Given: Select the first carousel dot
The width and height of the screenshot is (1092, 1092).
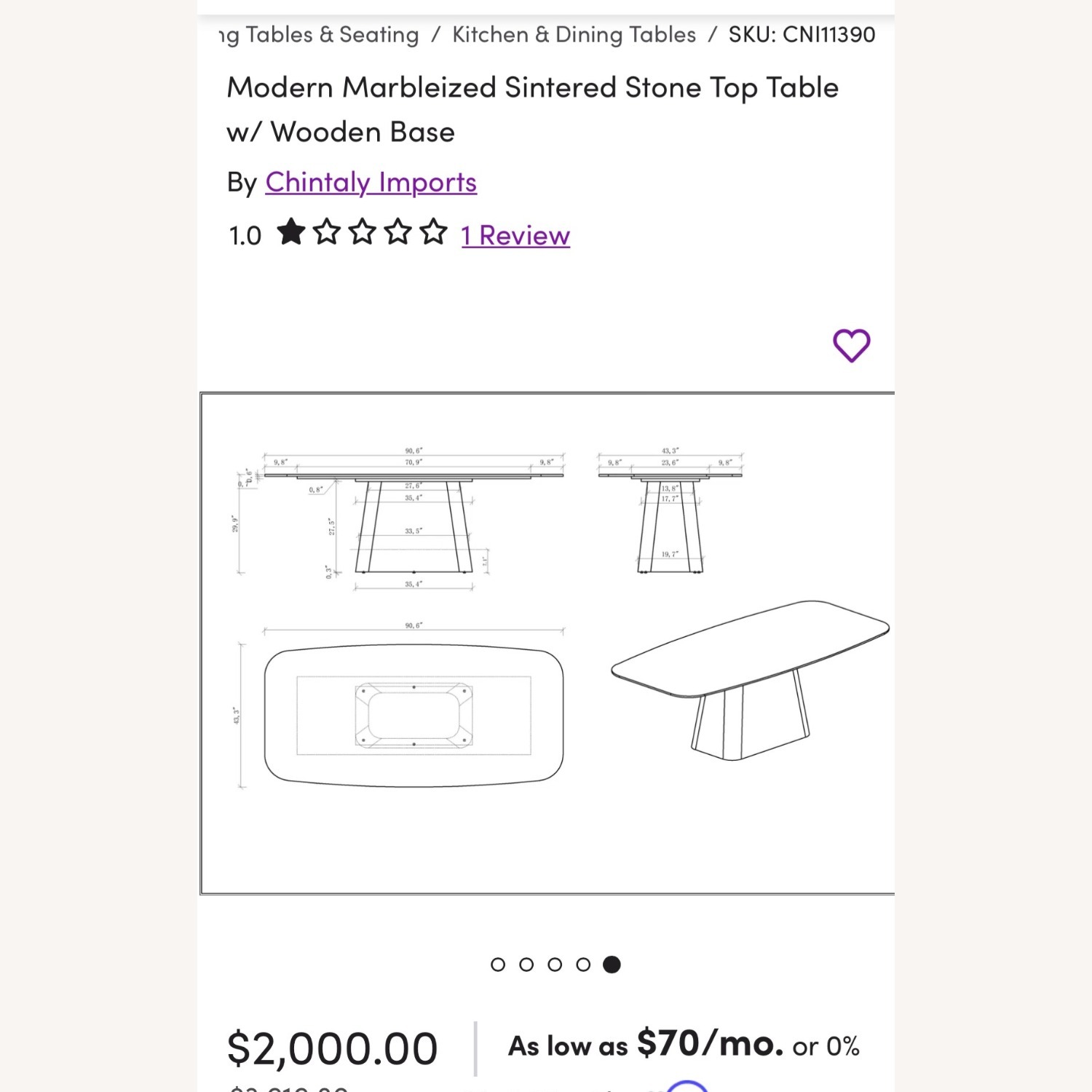Looking at the screenshot, I should tap(499, 965).
